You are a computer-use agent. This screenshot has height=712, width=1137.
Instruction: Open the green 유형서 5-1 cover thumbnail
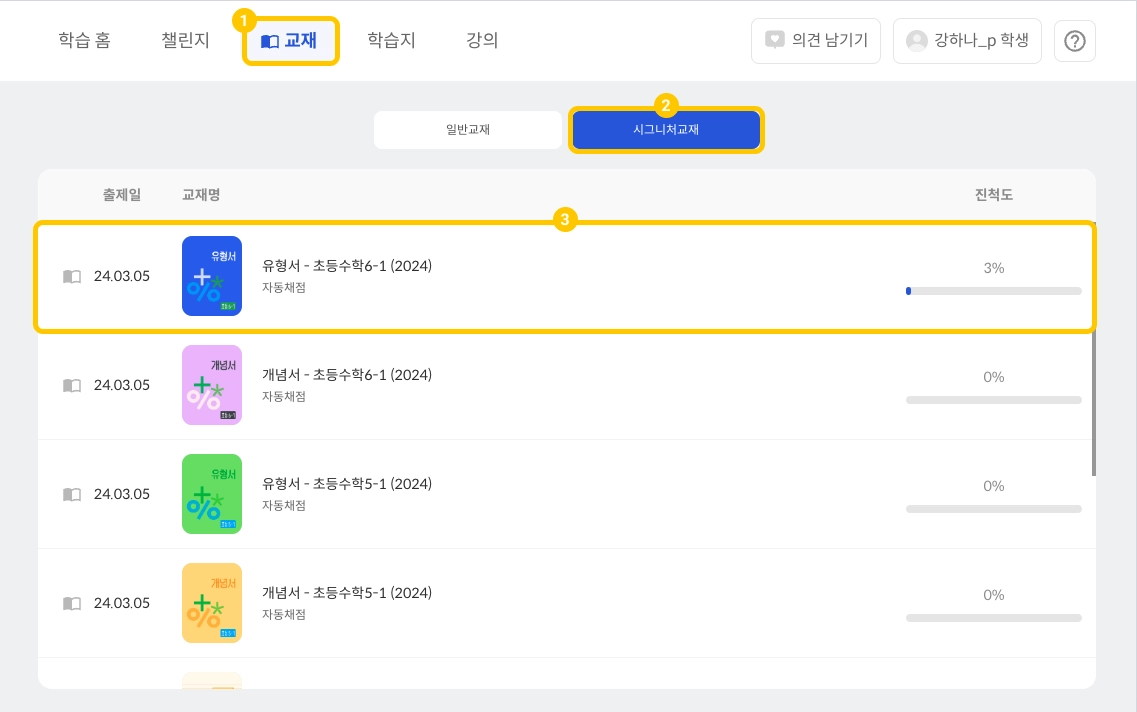pyautogui.click(x=212, y=494)
